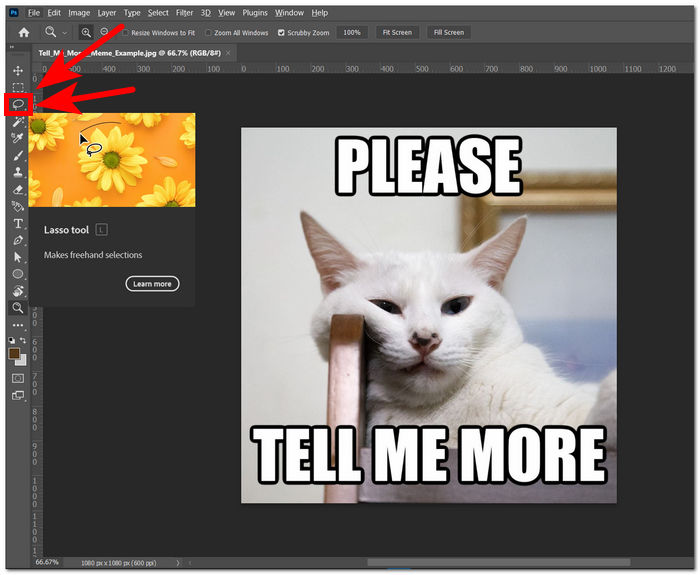Image resolution: width=700 pixels, height=575 pixels.
Task: Click the cat meme image on the canvas
Action: click(x=429, y=315)
